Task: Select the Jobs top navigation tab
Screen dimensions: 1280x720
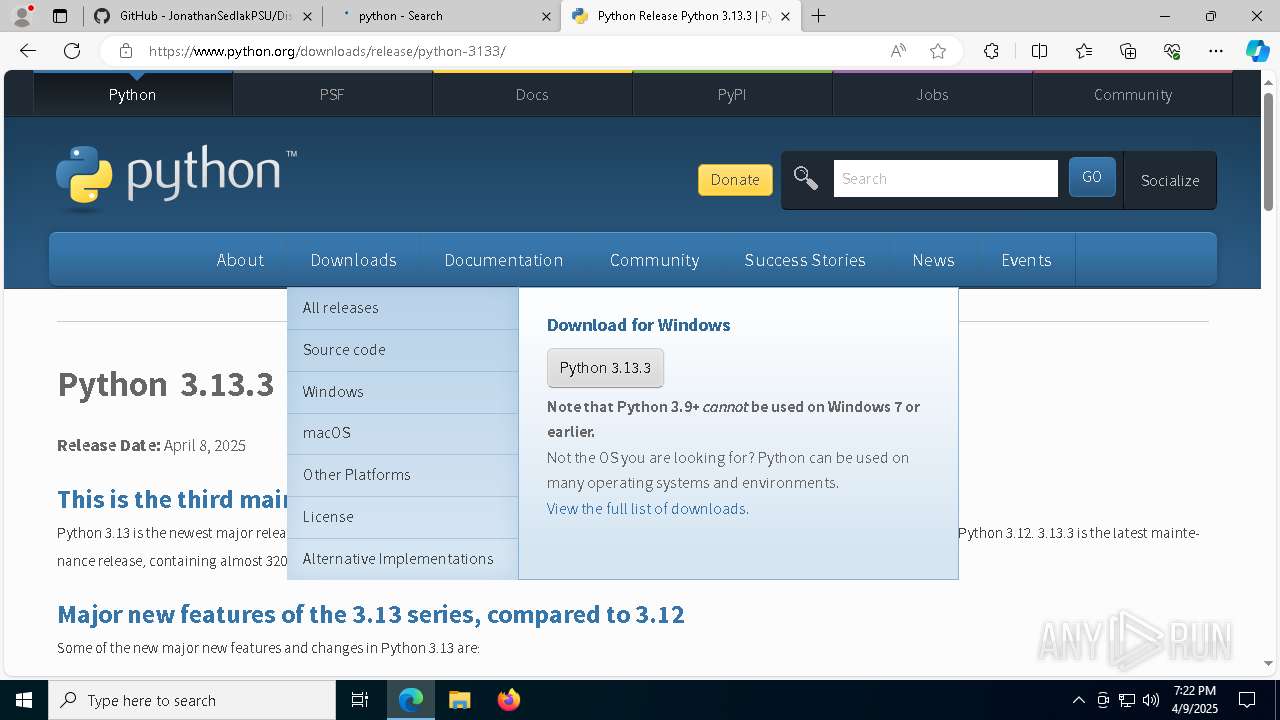Action: [932, 94]
